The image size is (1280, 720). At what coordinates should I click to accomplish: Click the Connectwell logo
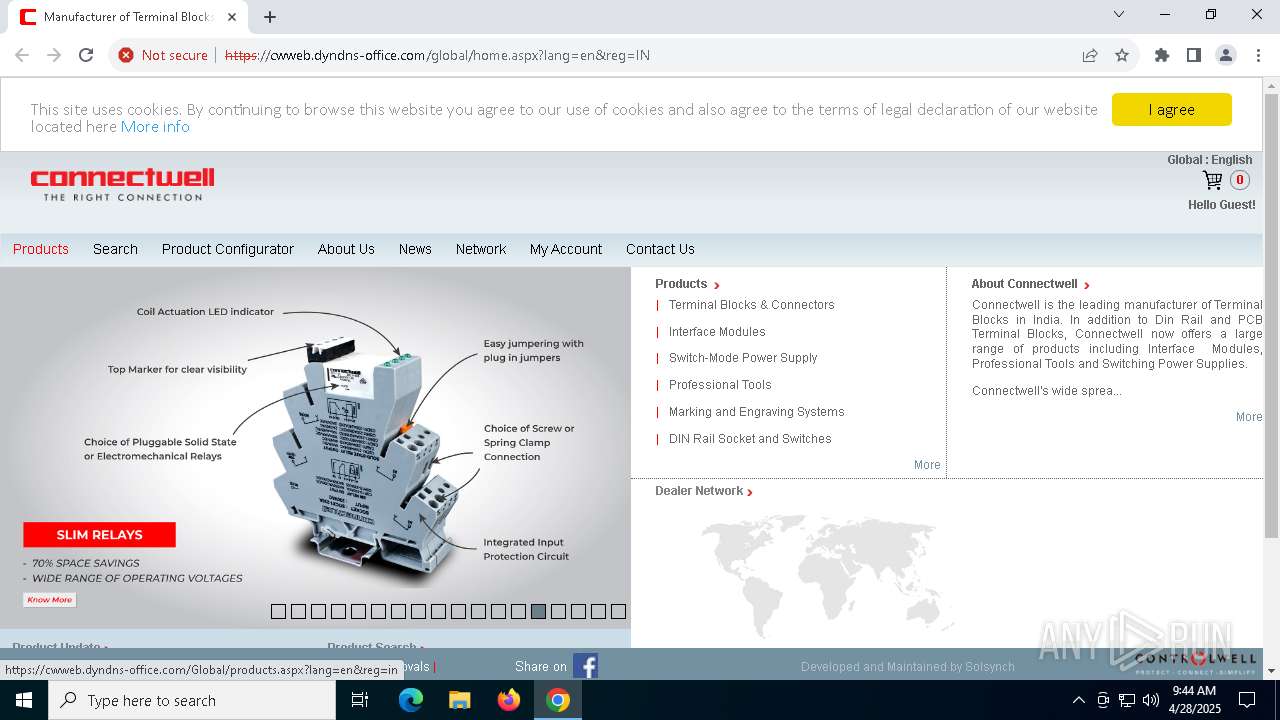pyautogui.click(x=122, y=184)
